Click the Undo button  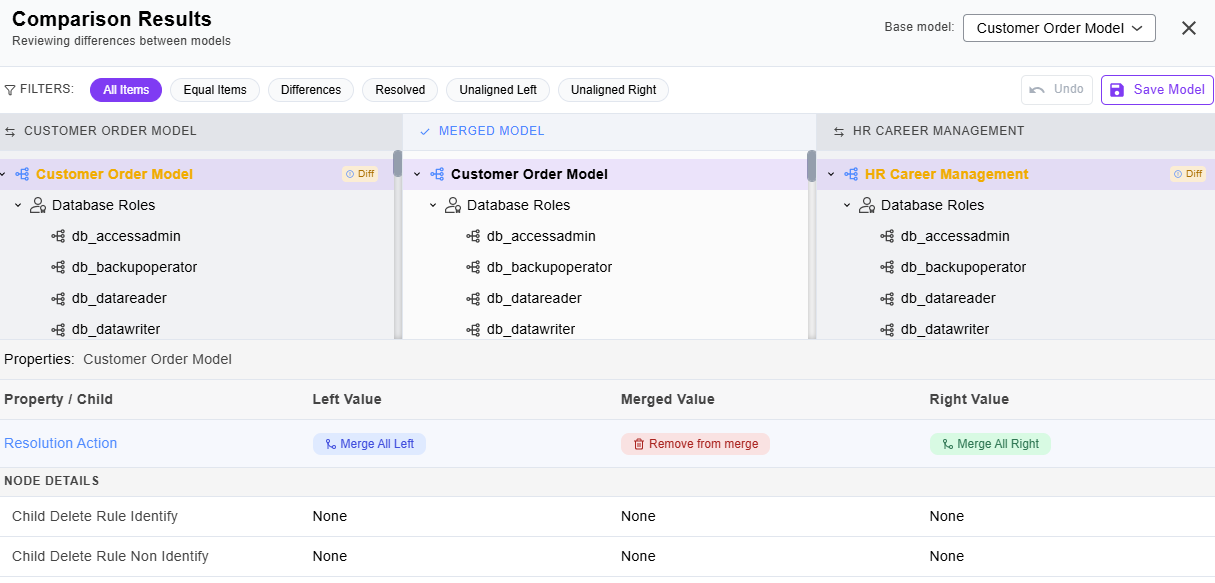(1057, 90)
